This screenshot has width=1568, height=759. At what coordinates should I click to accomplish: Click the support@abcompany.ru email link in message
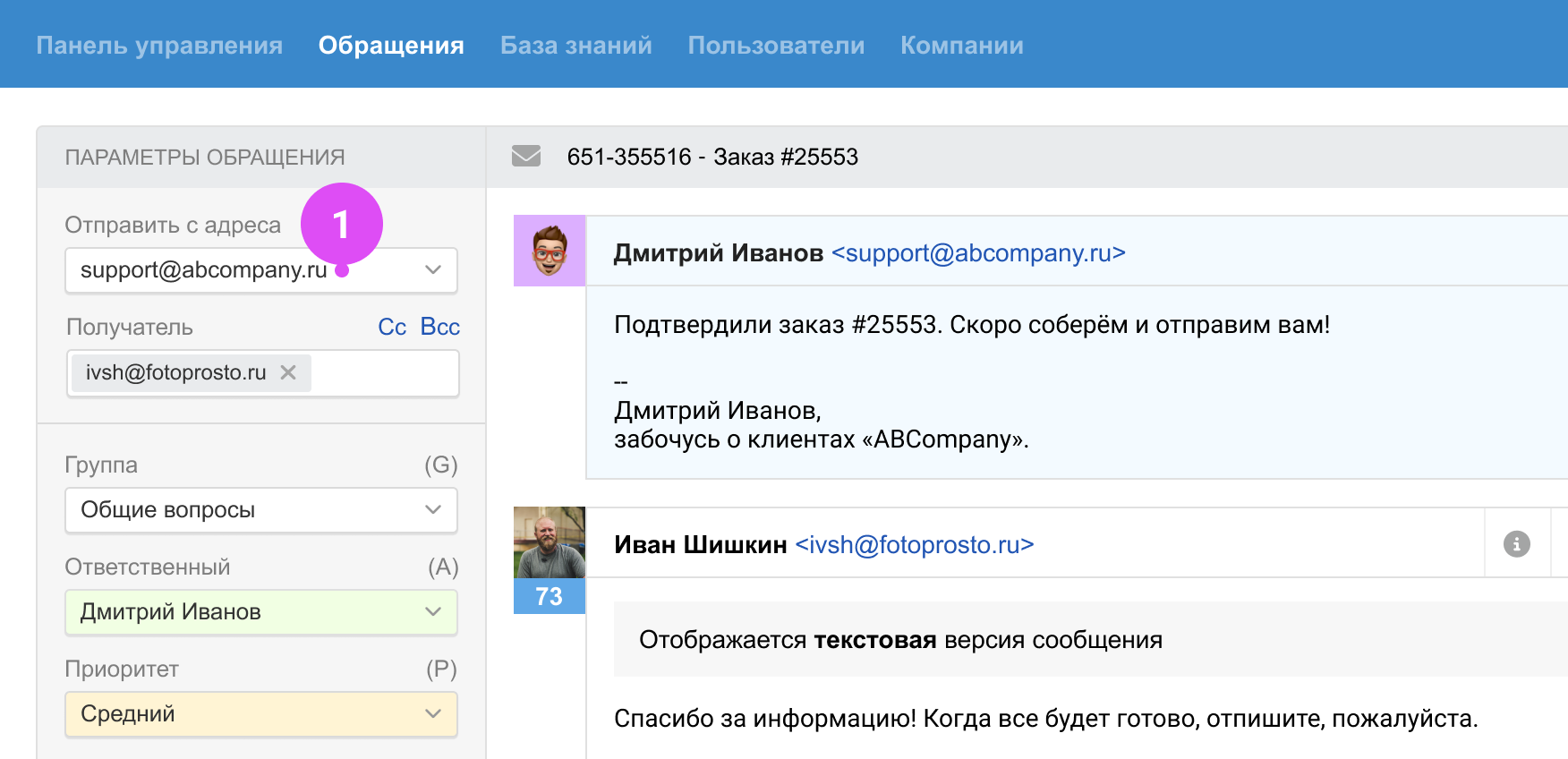pyautogui.click(x=978, y=253)
